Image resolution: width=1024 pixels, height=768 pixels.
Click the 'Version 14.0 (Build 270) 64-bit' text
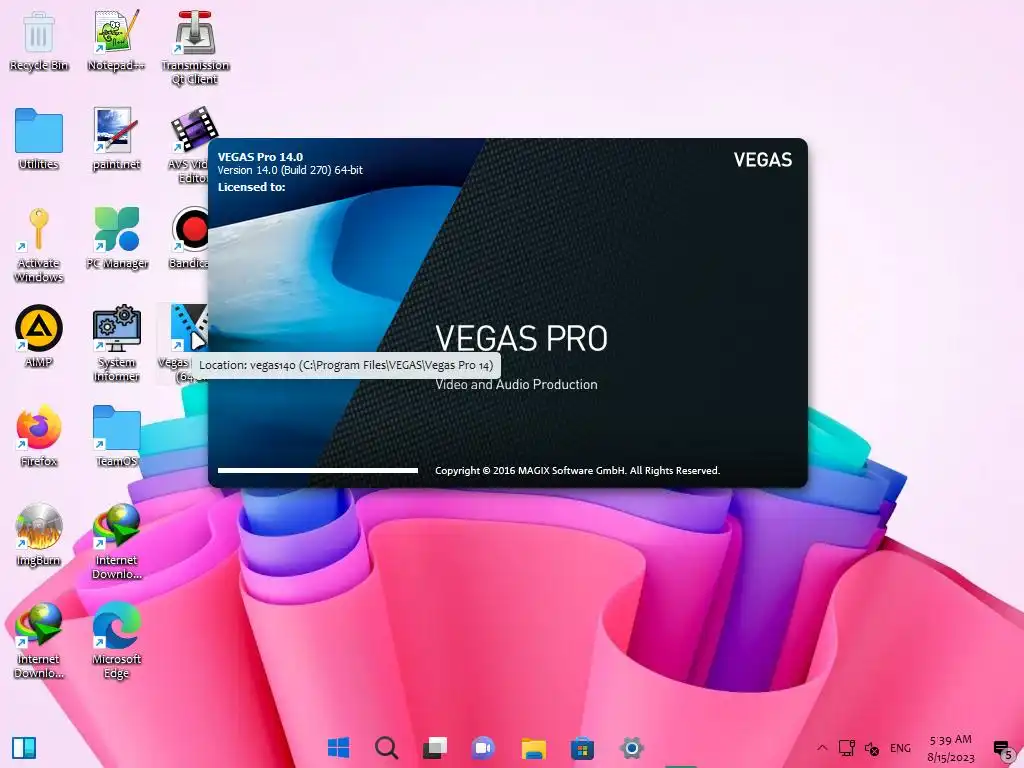pos(290,170)
